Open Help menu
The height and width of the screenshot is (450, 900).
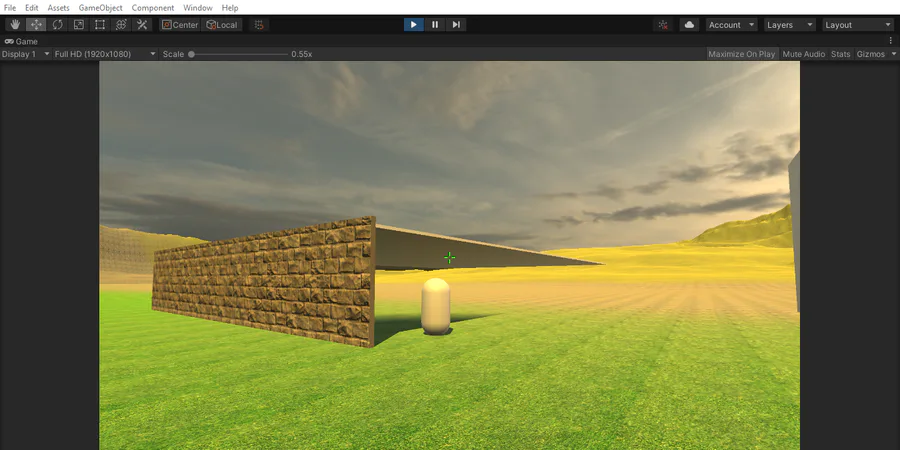click(230, 7)
